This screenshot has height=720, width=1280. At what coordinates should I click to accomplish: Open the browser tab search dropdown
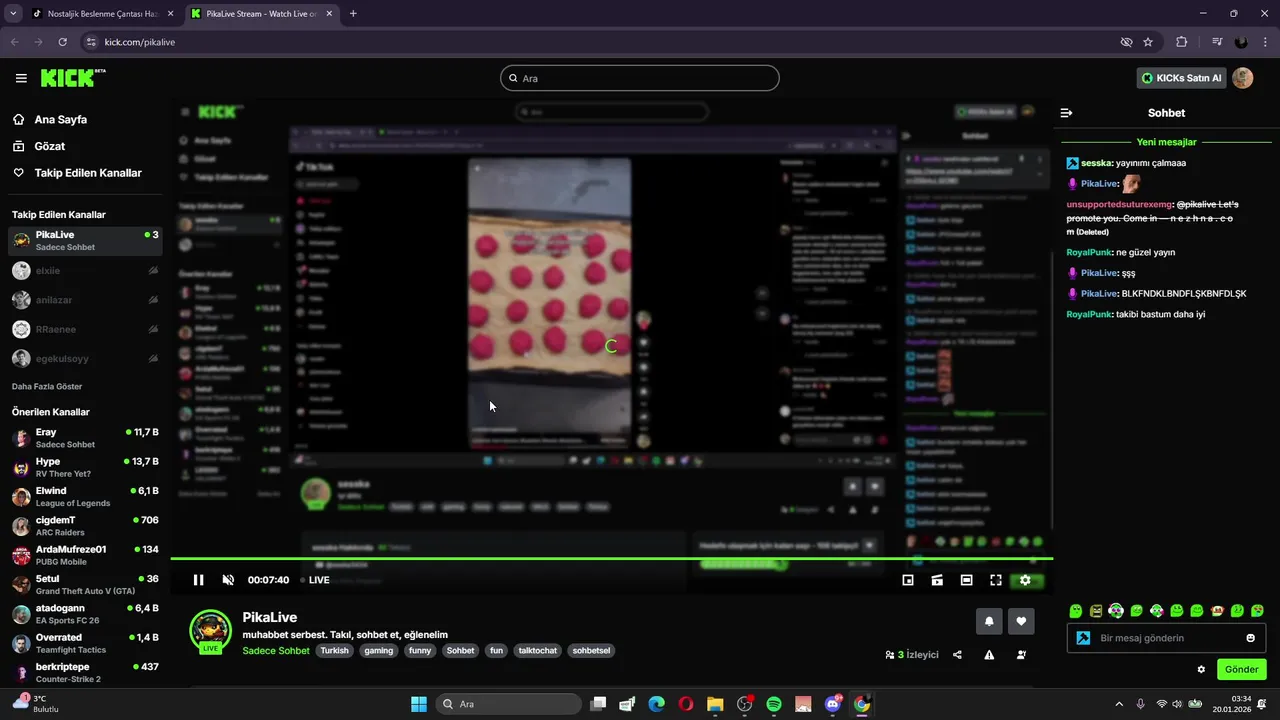pyautogui.click(x=13, y=13)
